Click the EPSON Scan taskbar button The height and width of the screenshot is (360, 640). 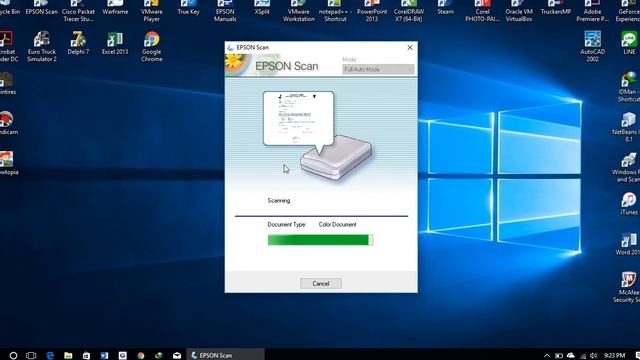pos(225,355)
